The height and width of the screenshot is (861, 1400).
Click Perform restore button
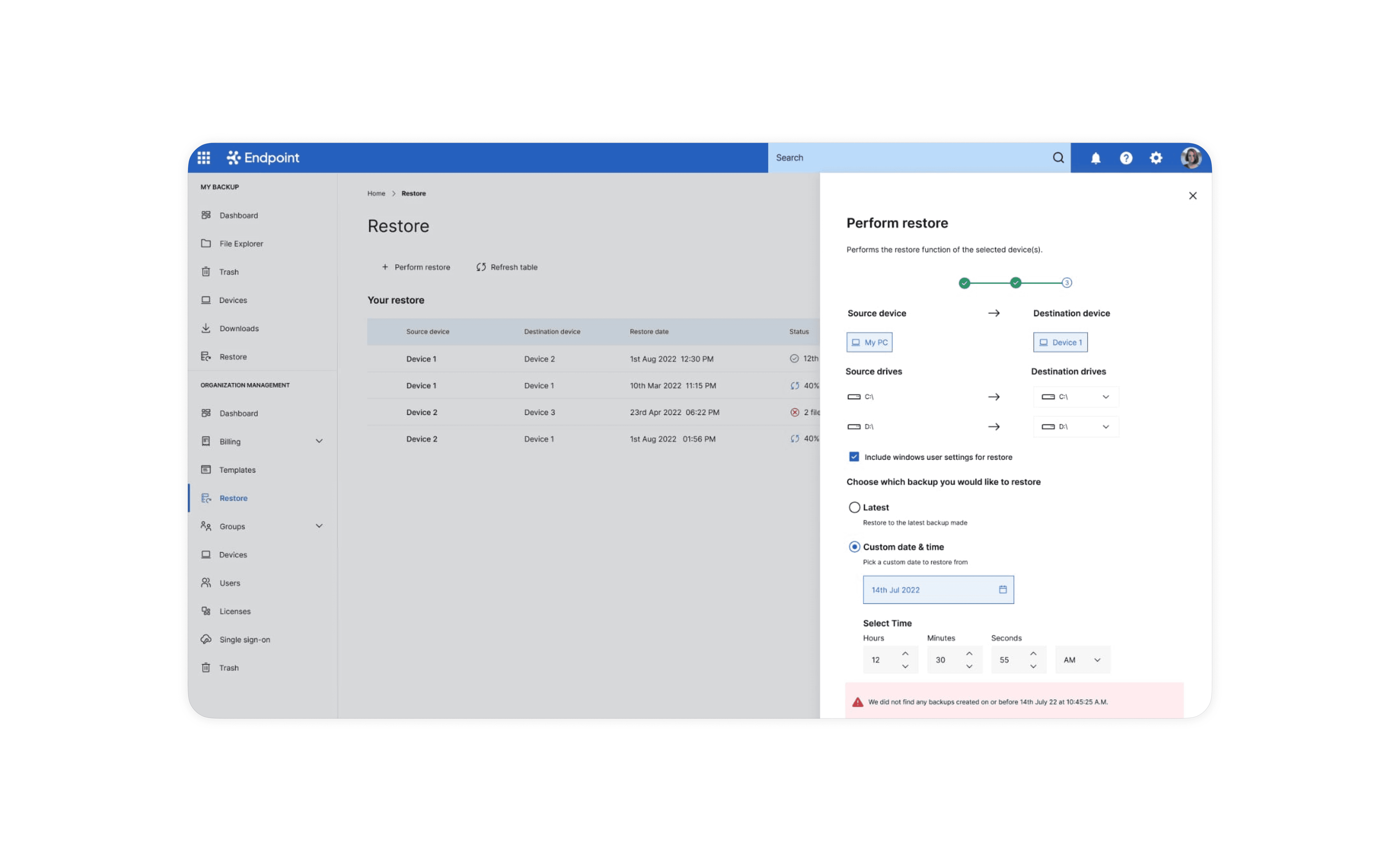tap(416, 267)
